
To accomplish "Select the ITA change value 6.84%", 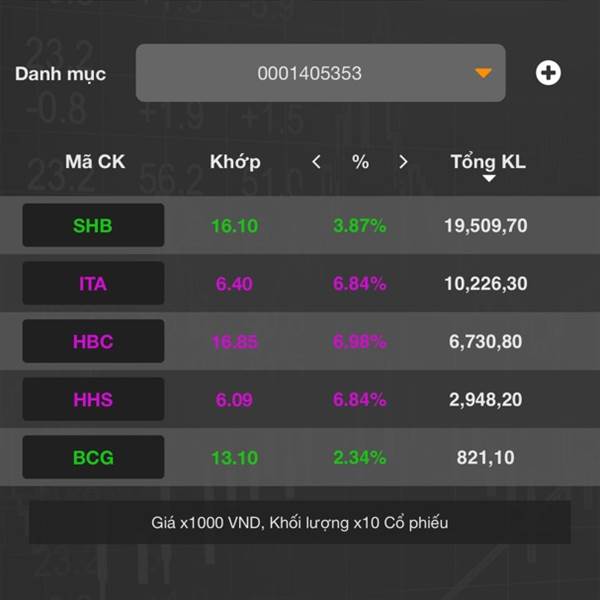I will point(360,284).
